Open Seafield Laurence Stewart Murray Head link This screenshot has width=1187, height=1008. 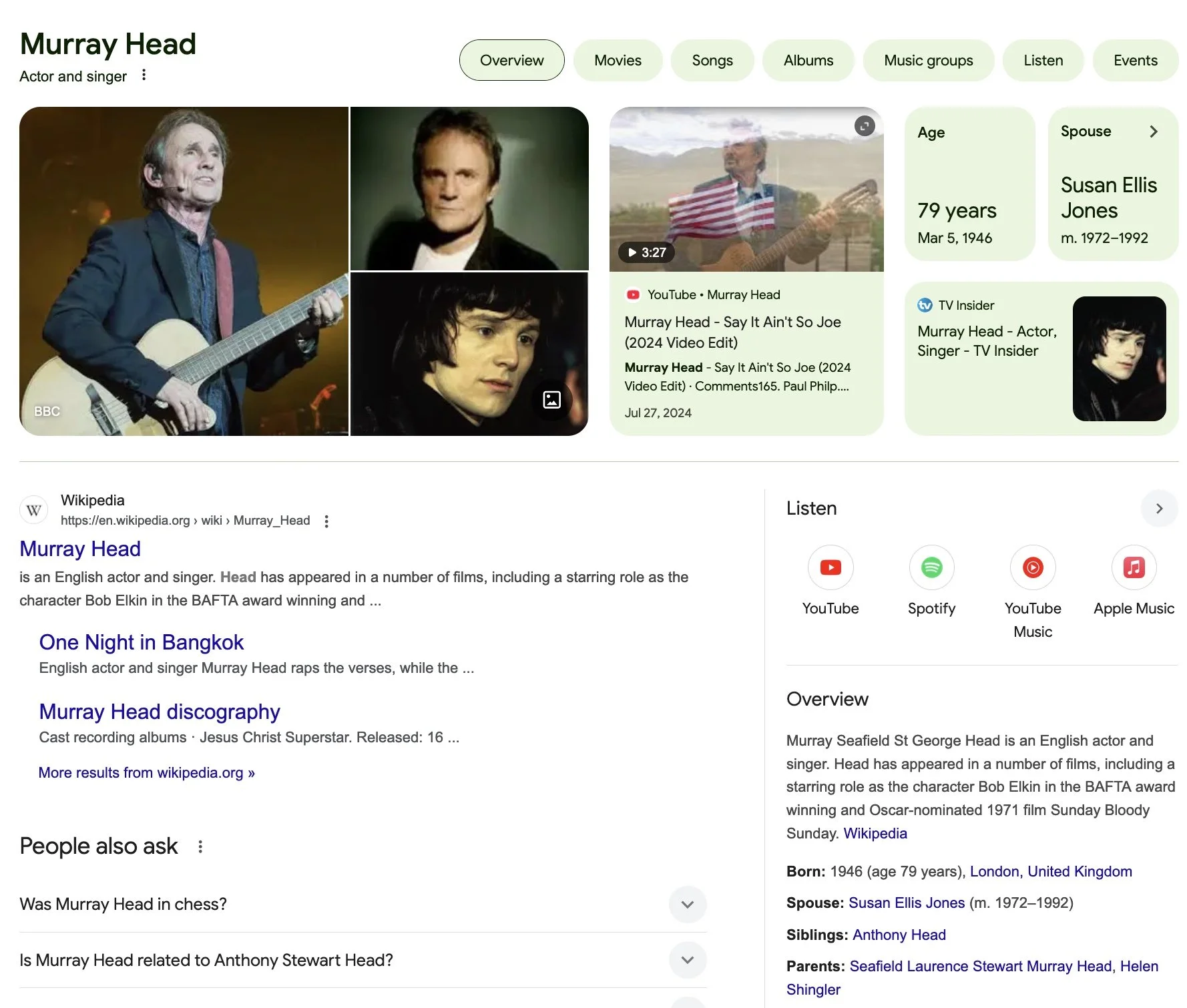point(981,966)
